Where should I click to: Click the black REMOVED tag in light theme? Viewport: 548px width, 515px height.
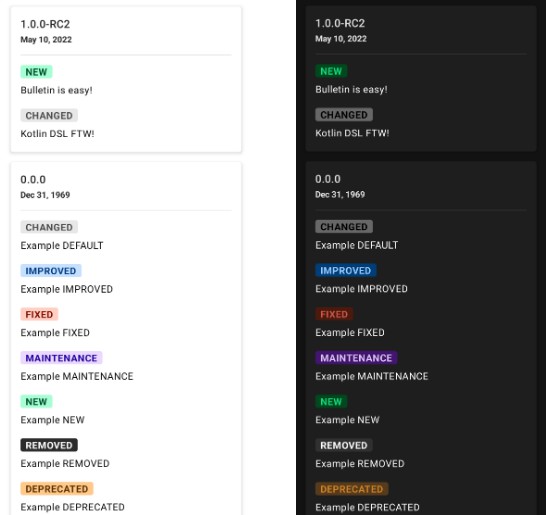click(49, 445)
